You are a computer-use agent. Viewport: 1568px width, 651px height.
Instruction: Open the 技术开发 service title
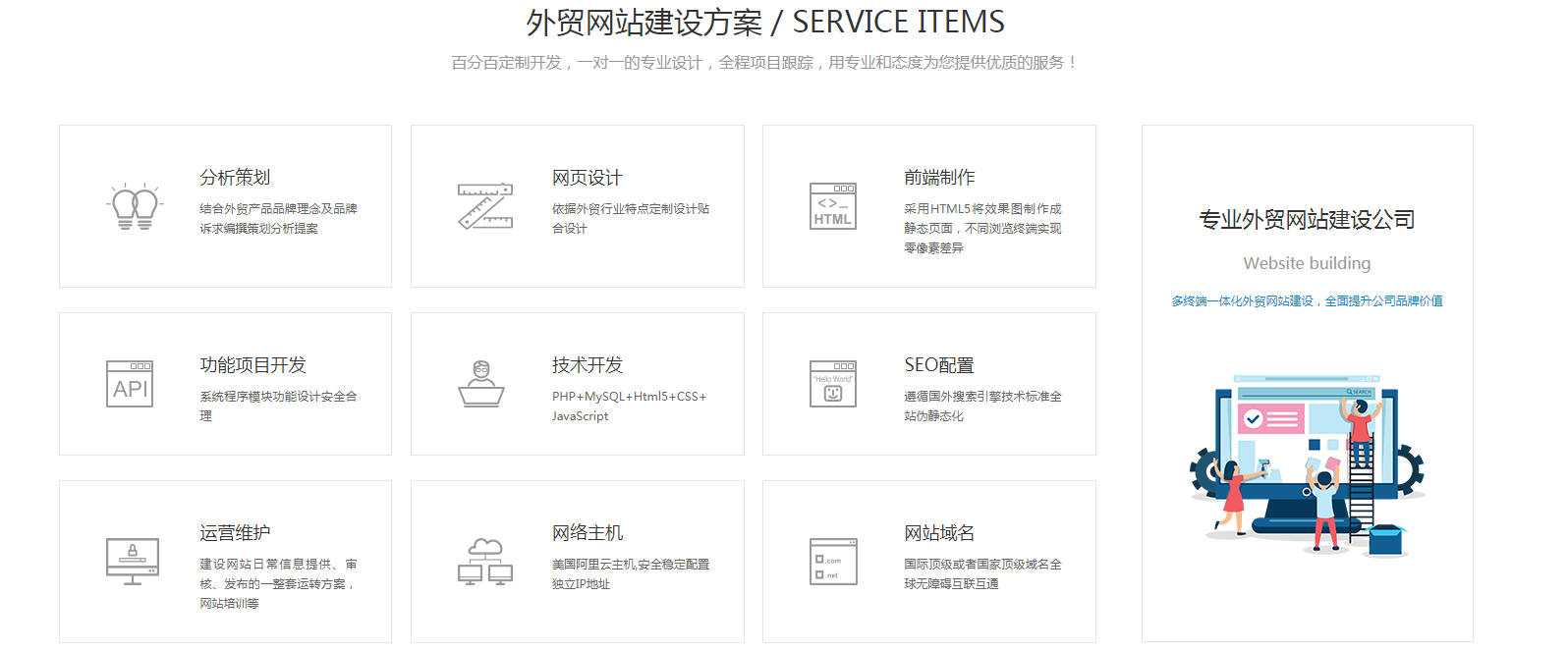(587, 365)
